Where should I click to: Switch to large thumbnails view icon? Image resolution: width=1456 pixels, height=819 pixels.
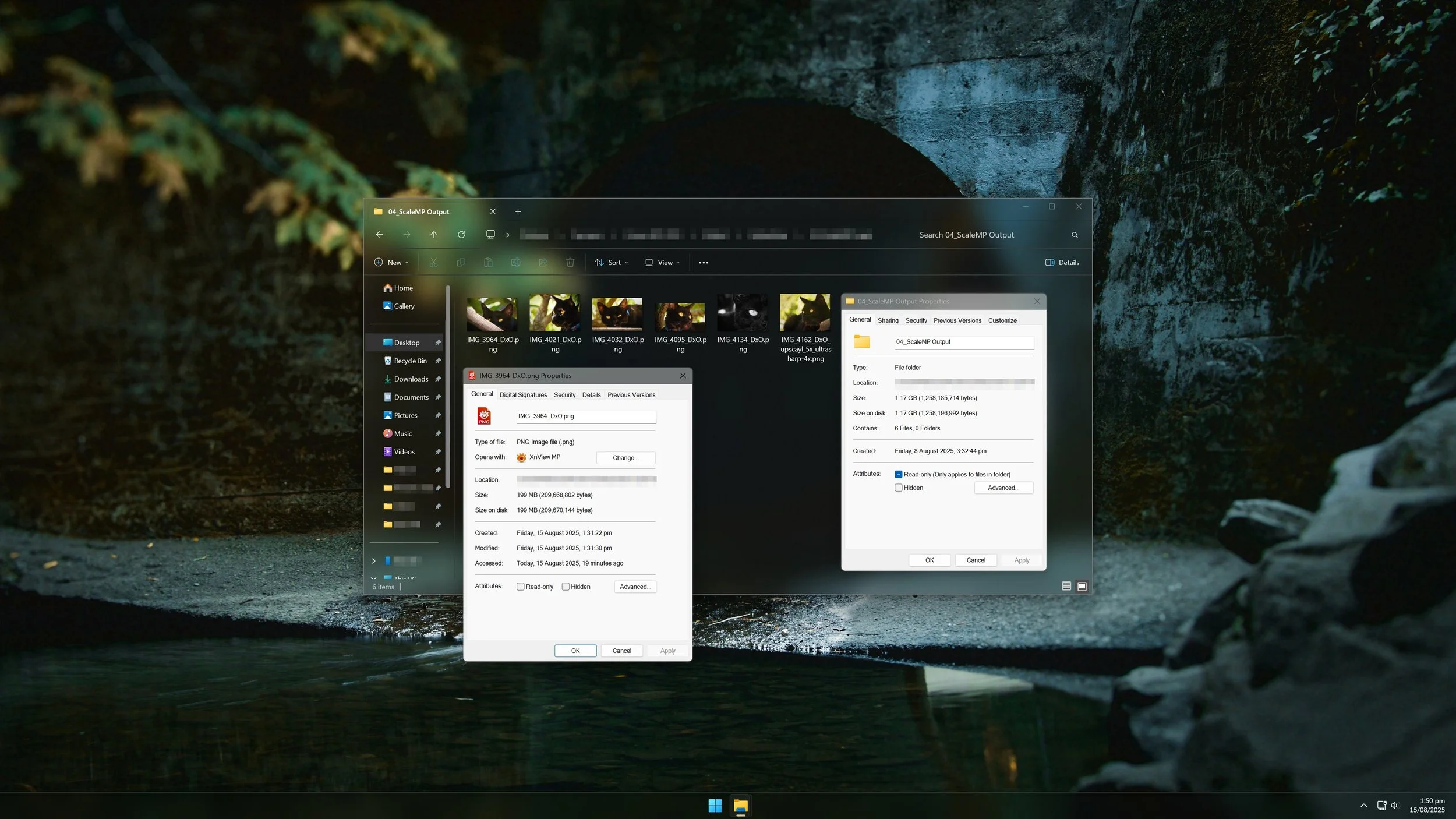click(x=1082, y=587)
